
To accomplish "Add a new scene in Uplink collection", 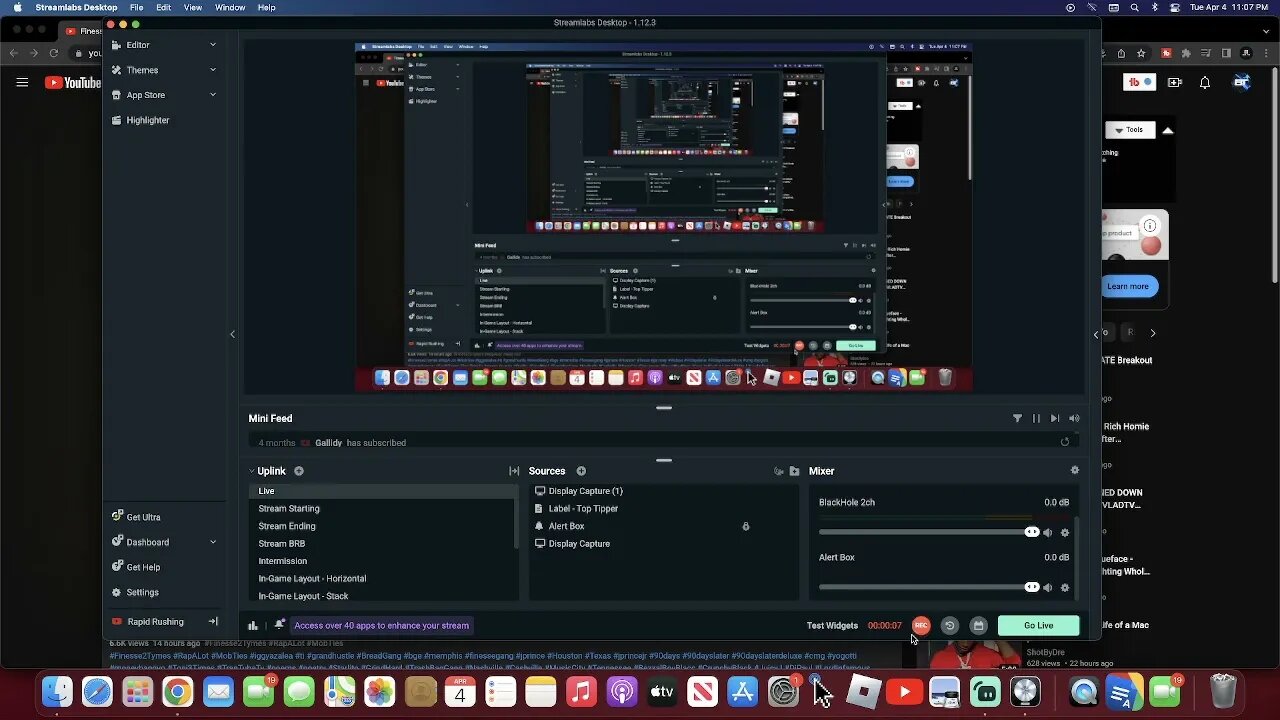I will [x=298, y=471].
